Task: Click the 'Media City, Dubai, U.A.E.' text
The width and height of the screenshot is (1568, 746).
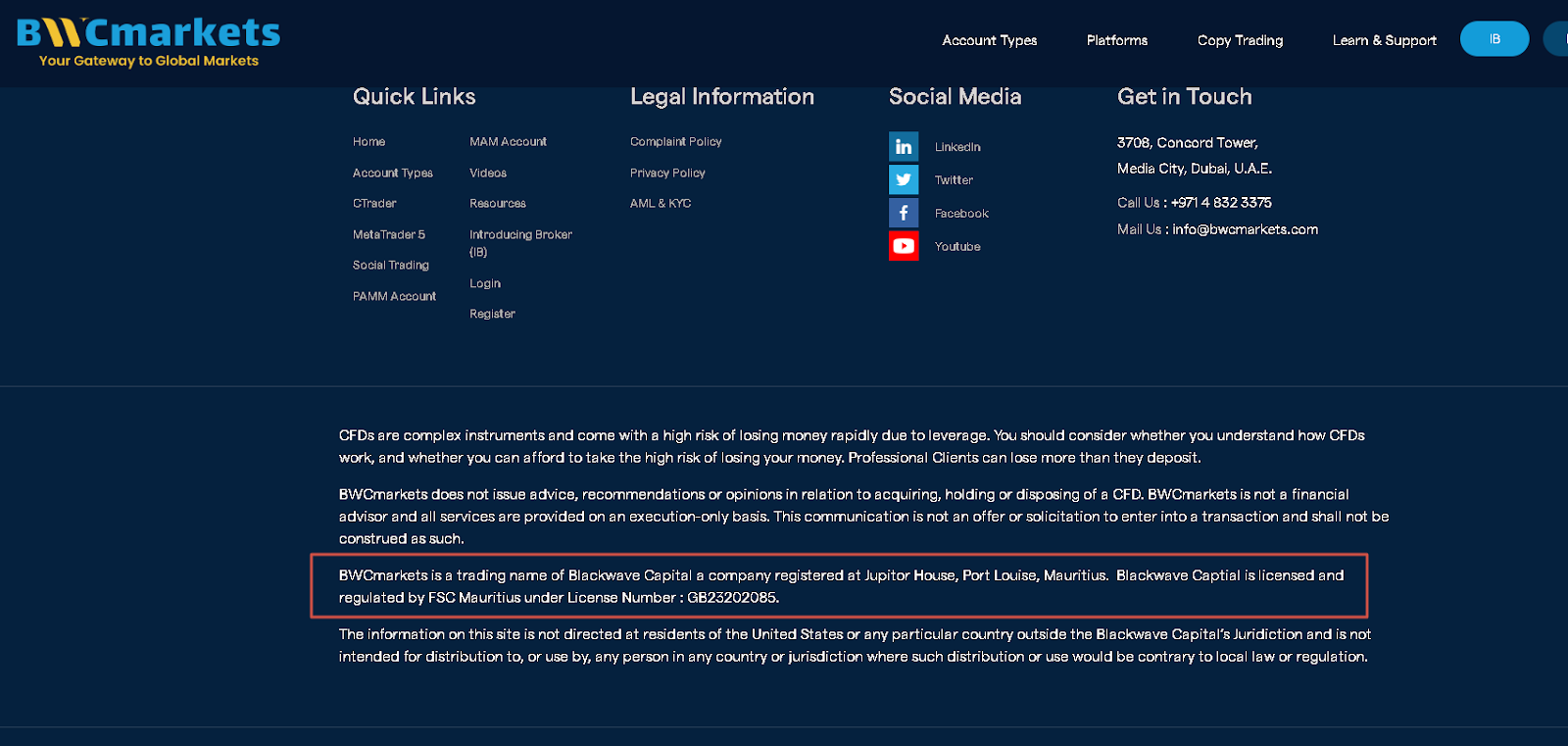Action: click(1195, 169)
